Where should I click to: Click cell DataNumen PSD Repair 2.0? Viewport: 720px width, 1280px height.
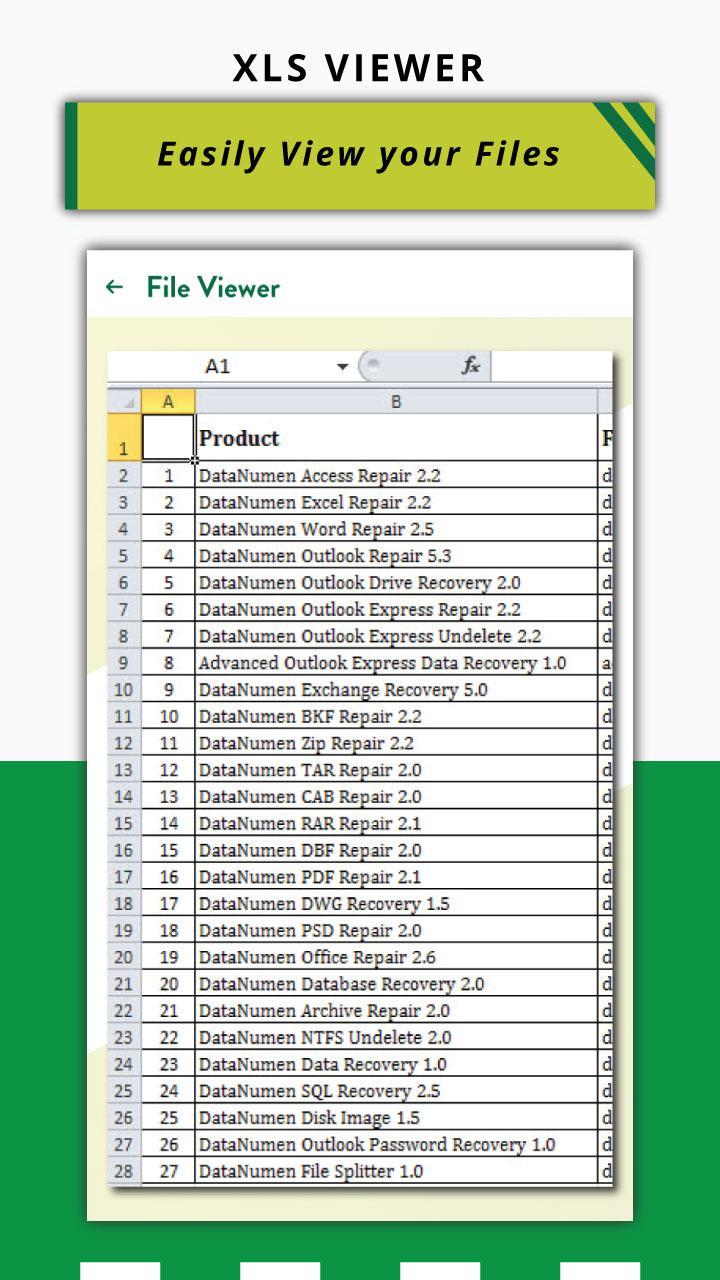pos(396,930)
